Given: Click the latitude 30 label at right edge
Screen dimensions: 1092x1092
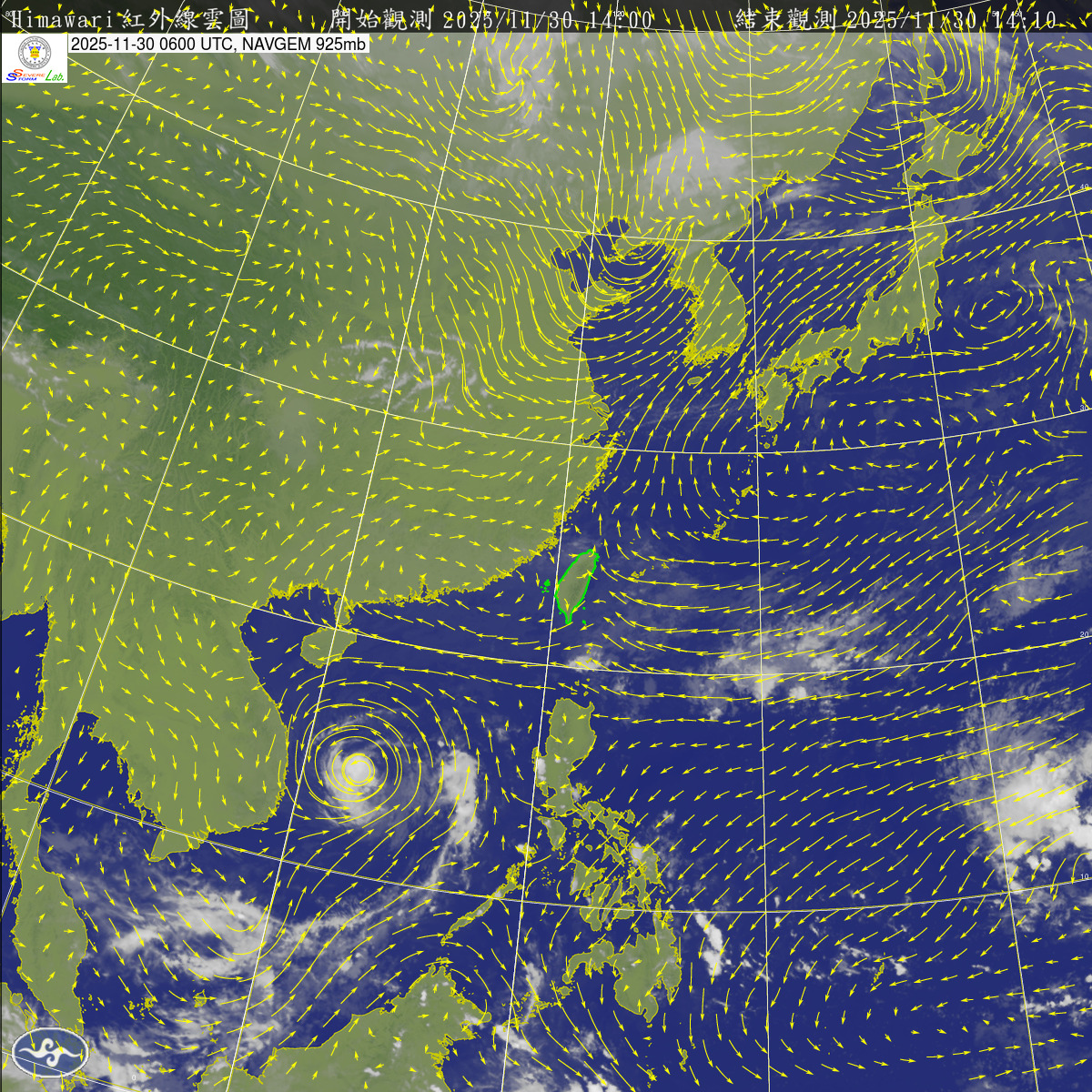Looking at the screenshot, I should pyautogui.click(x=1082, y=409).
